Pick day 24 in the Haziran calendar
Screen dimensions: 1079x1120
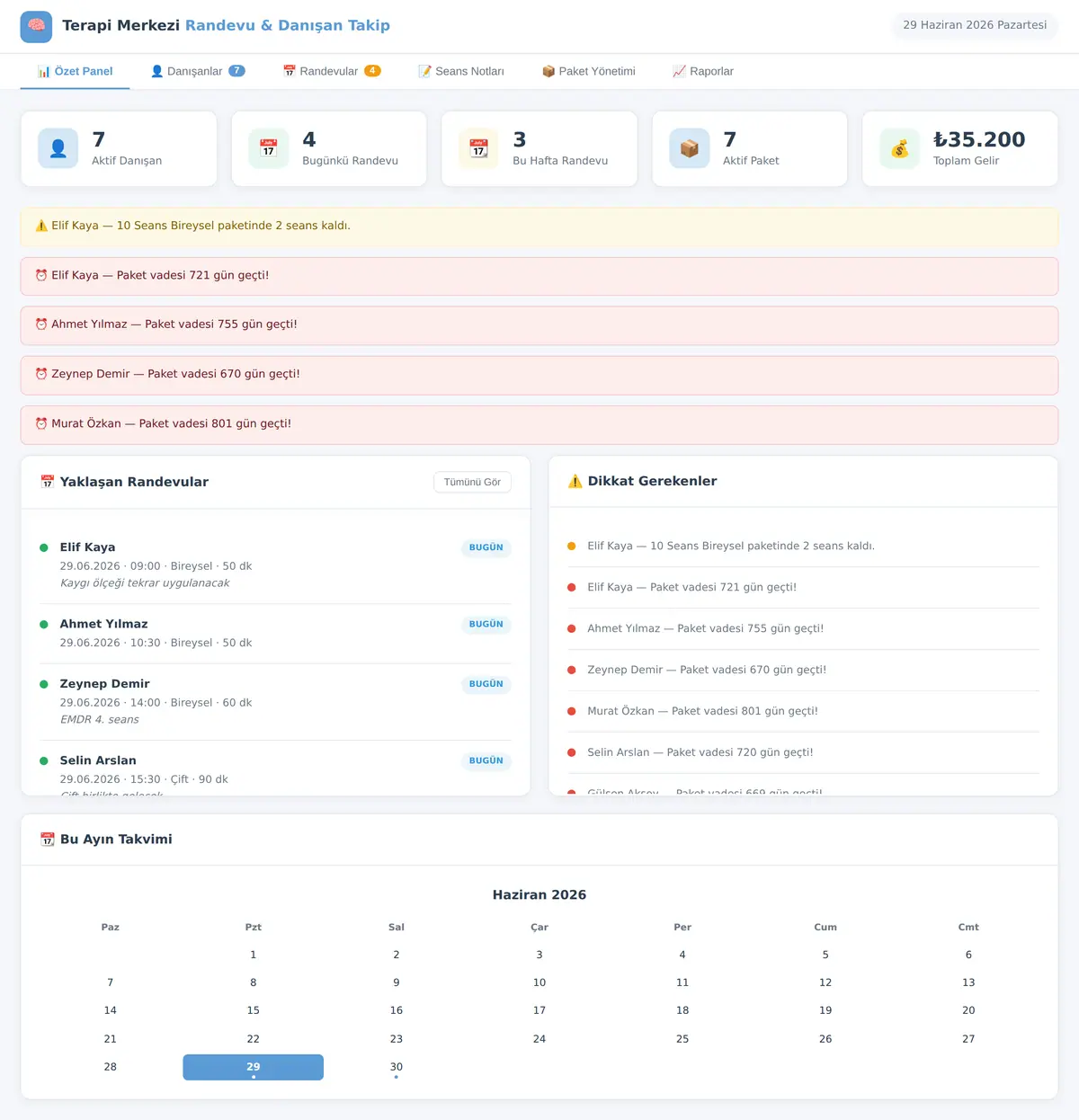[539, 1039]
